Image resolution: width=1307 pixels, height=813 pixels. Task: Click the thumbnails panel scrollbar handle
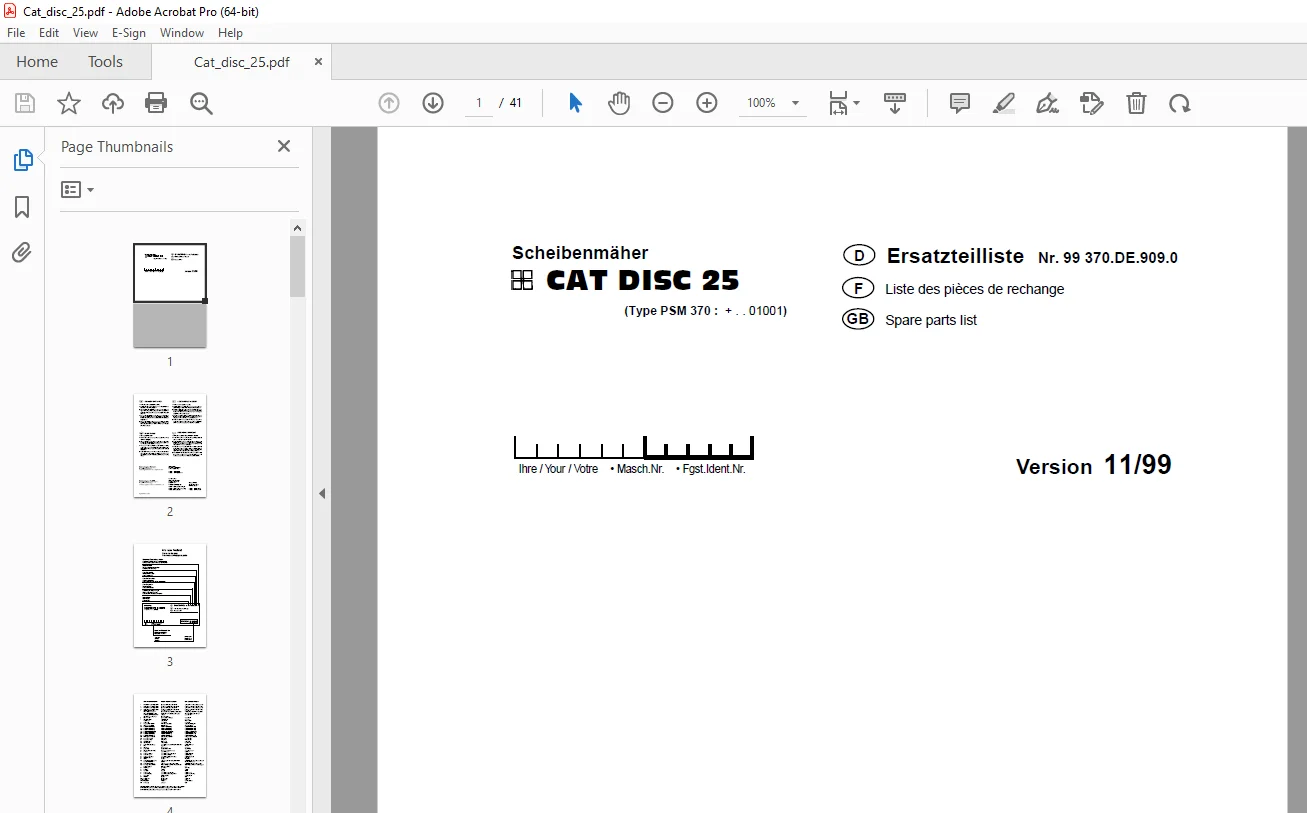(x=297, y=266)
